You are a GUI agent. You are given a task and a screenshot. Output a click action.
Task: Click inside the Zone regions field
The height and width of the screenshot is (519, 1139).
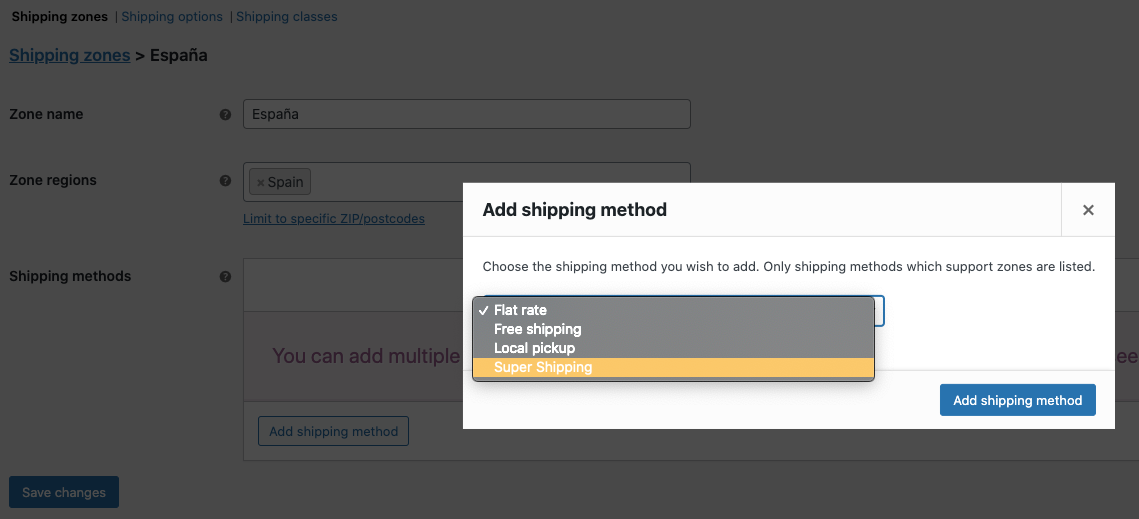click(x=466, y=182)
